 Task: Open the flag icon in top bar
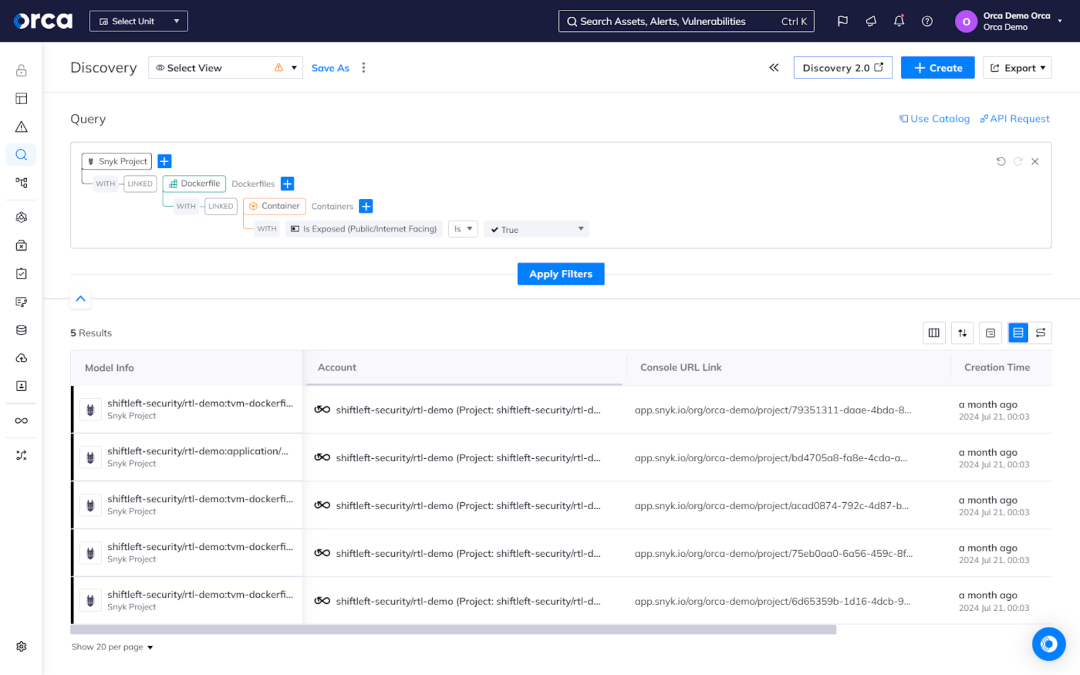click(842, 21)
